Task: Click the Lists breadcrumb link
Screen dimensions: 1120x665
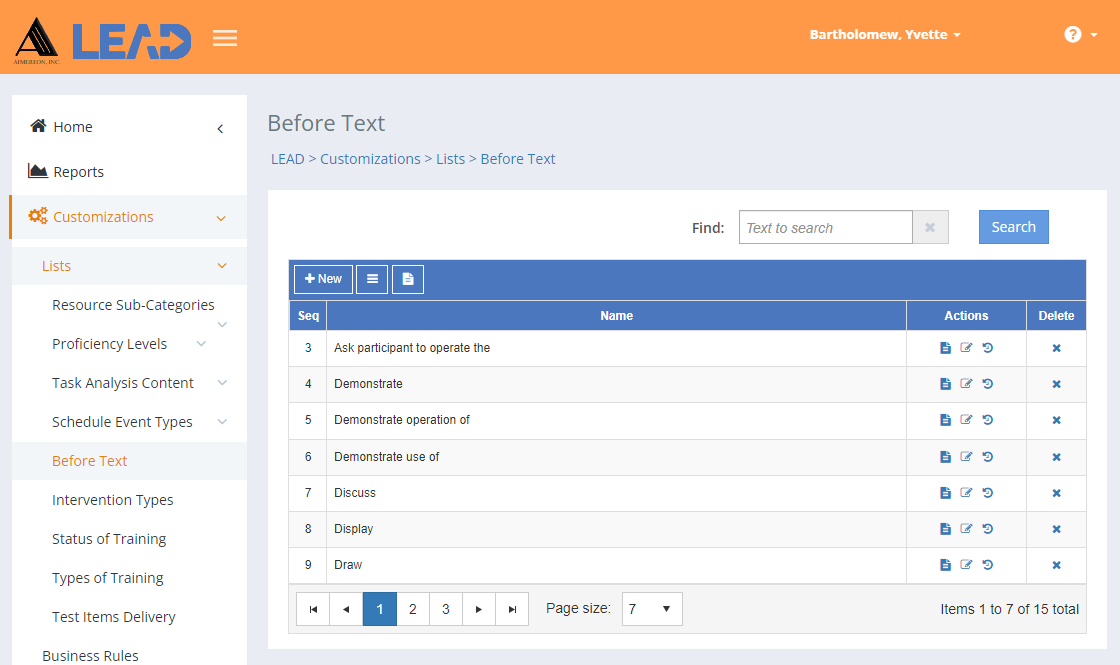Action: pyautogui.click(x=451, y=159)
